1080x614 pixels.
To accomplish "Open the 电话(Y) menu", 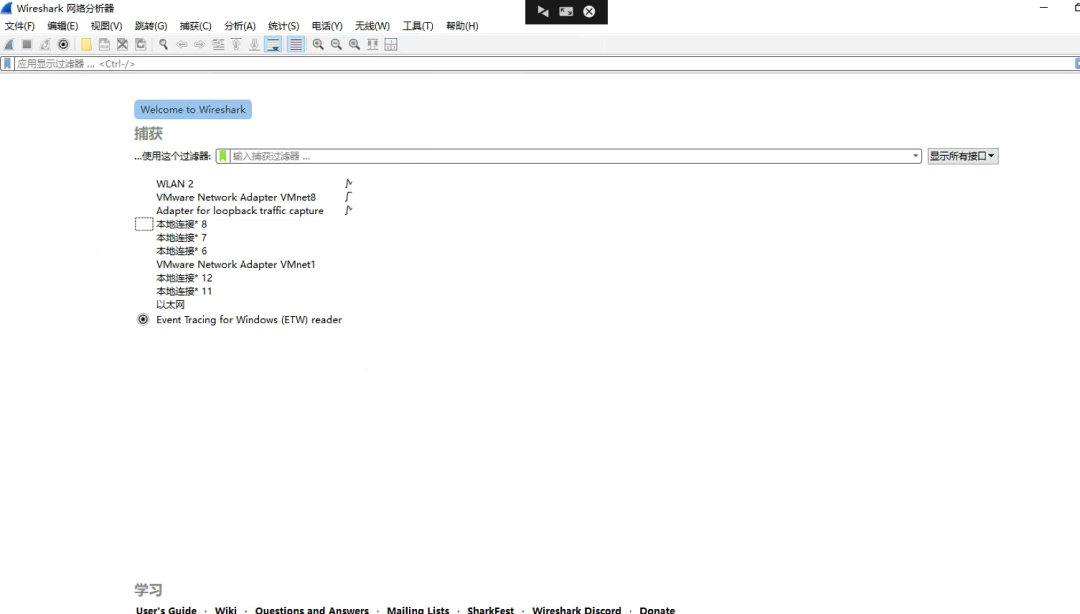I will tap(326, 25).
